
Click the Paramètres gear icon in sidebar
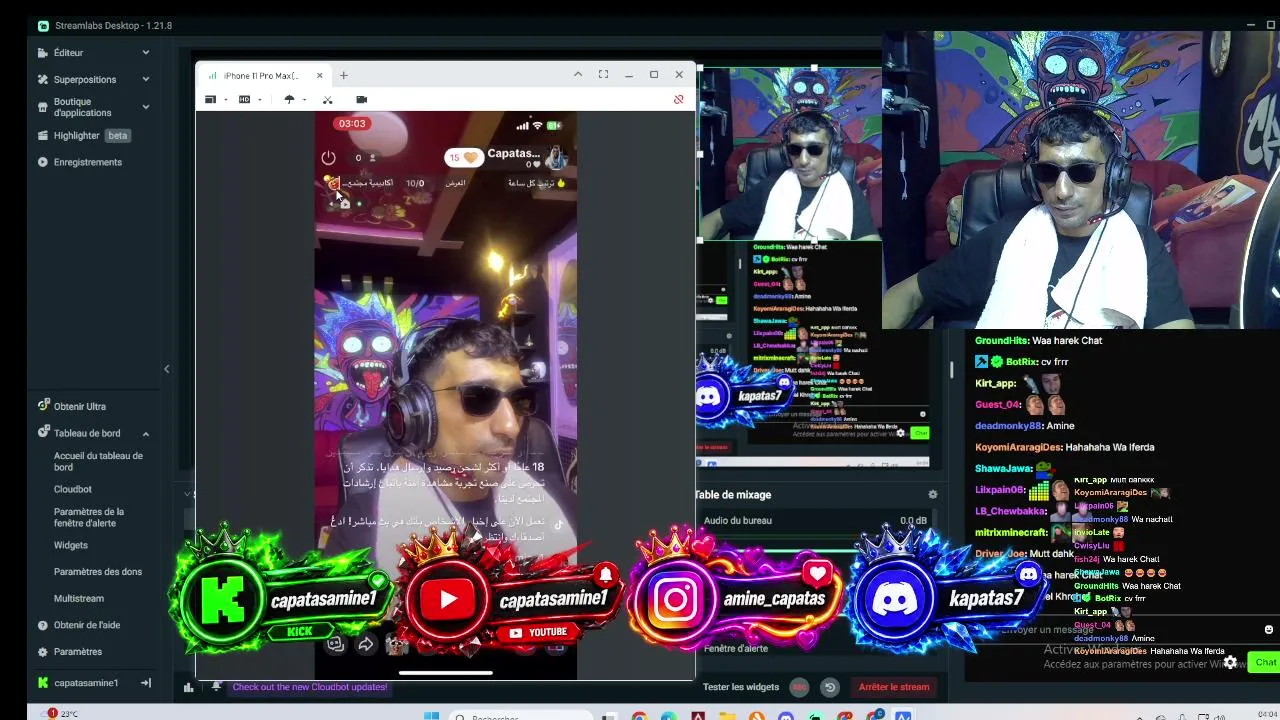[43, 652]
